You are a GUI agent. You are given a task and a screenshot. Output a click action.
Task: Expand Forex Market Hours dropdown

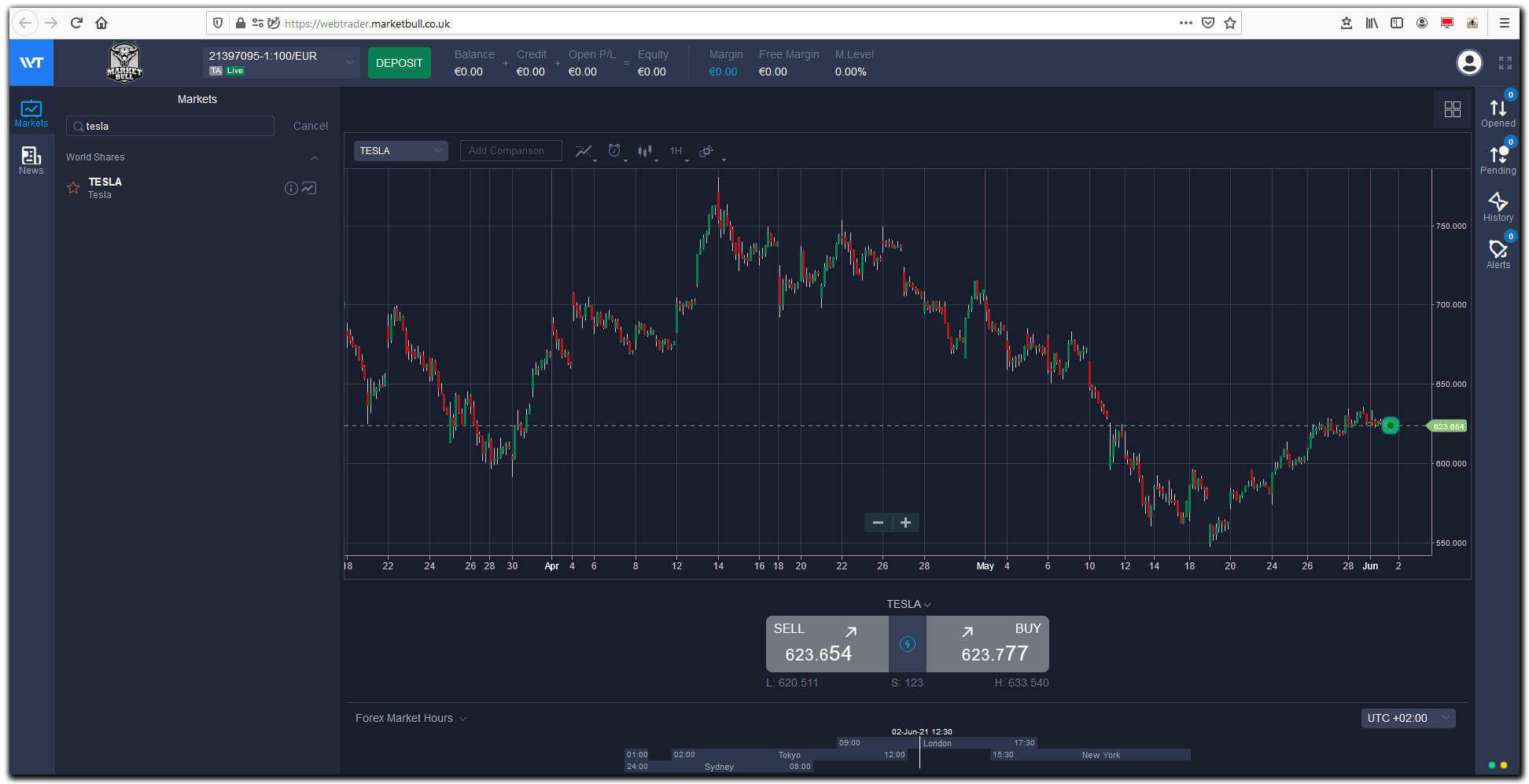(411, 718)
